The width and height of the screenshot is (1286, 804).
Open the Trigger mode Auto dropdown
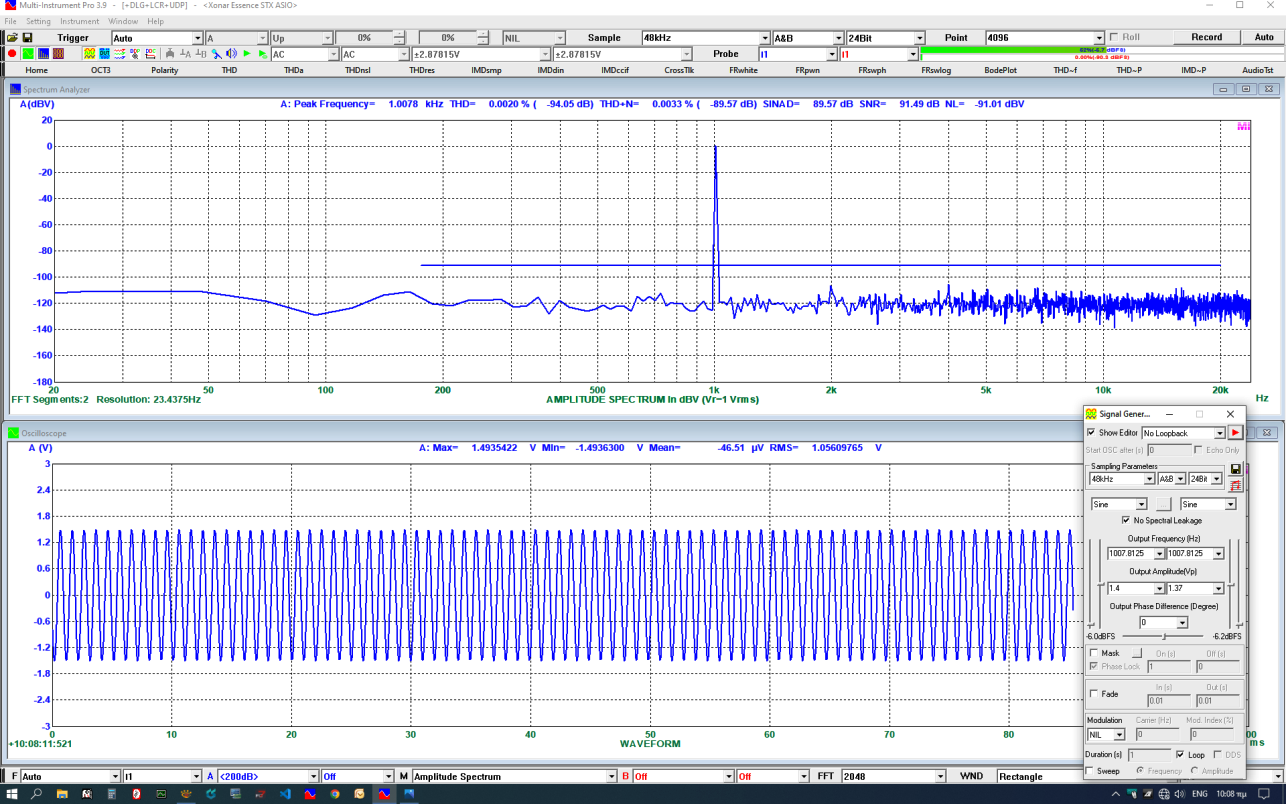tap(197, 38)
